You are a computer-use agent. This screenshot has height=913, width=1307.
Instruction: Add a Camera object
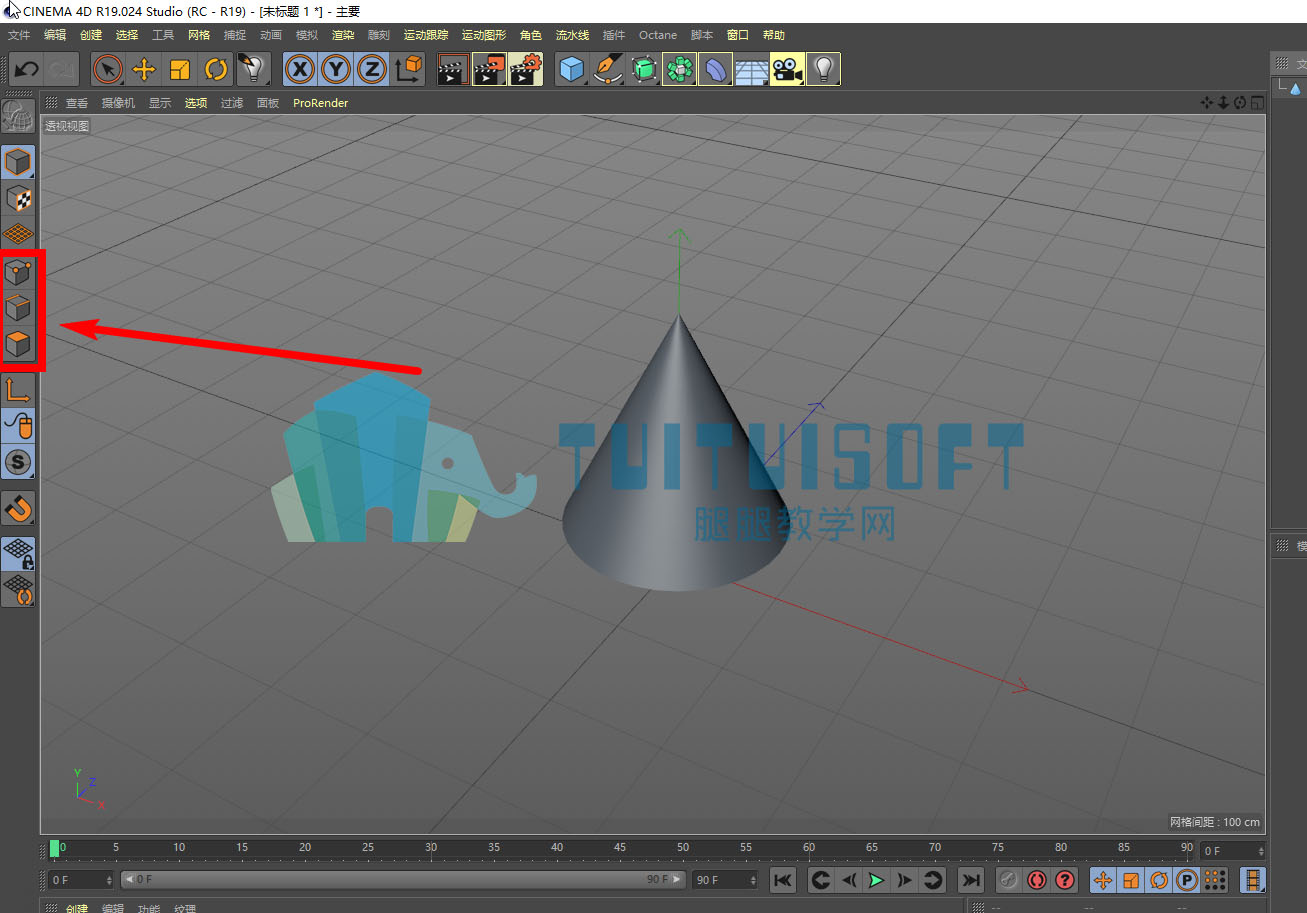coord(787,69)
